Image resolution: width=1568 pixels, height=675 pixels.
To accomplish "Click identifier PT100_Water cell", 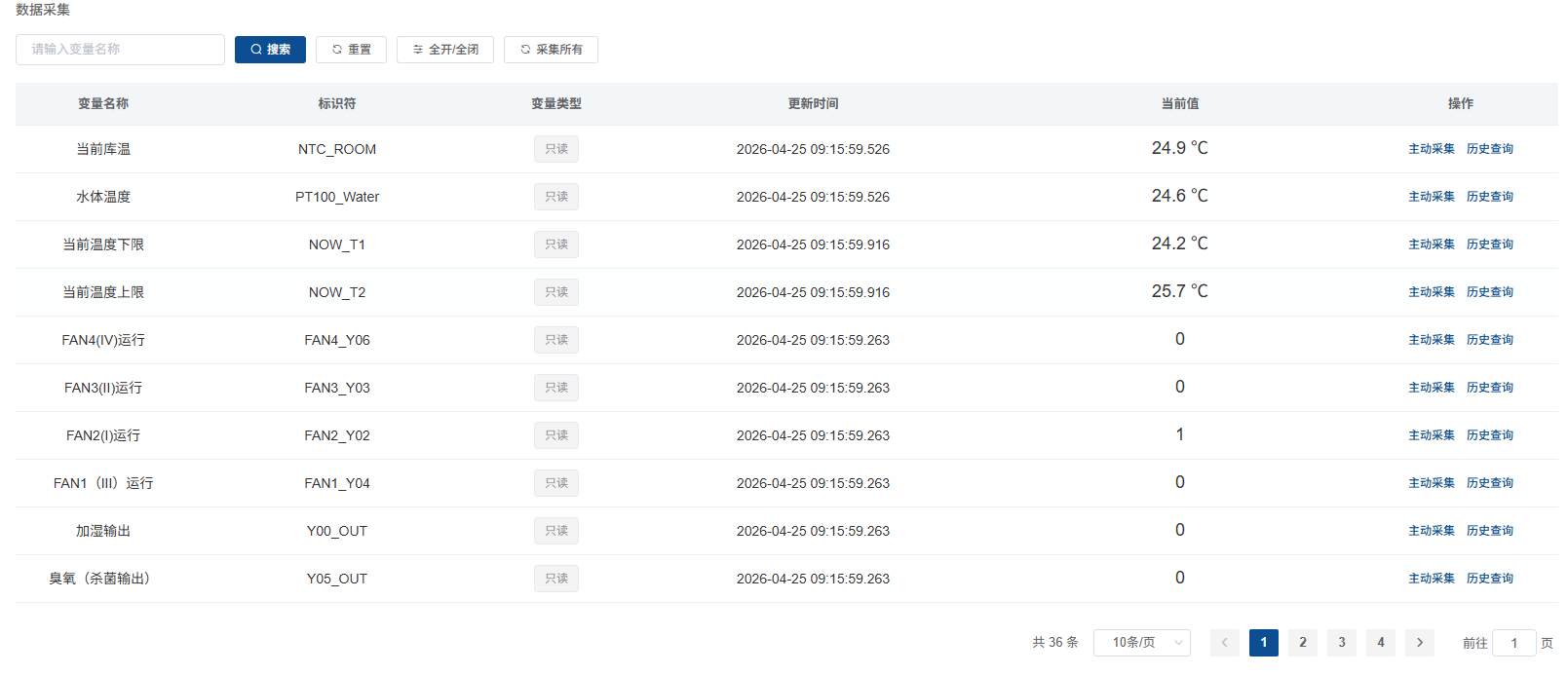I will (x=337, y=197).
